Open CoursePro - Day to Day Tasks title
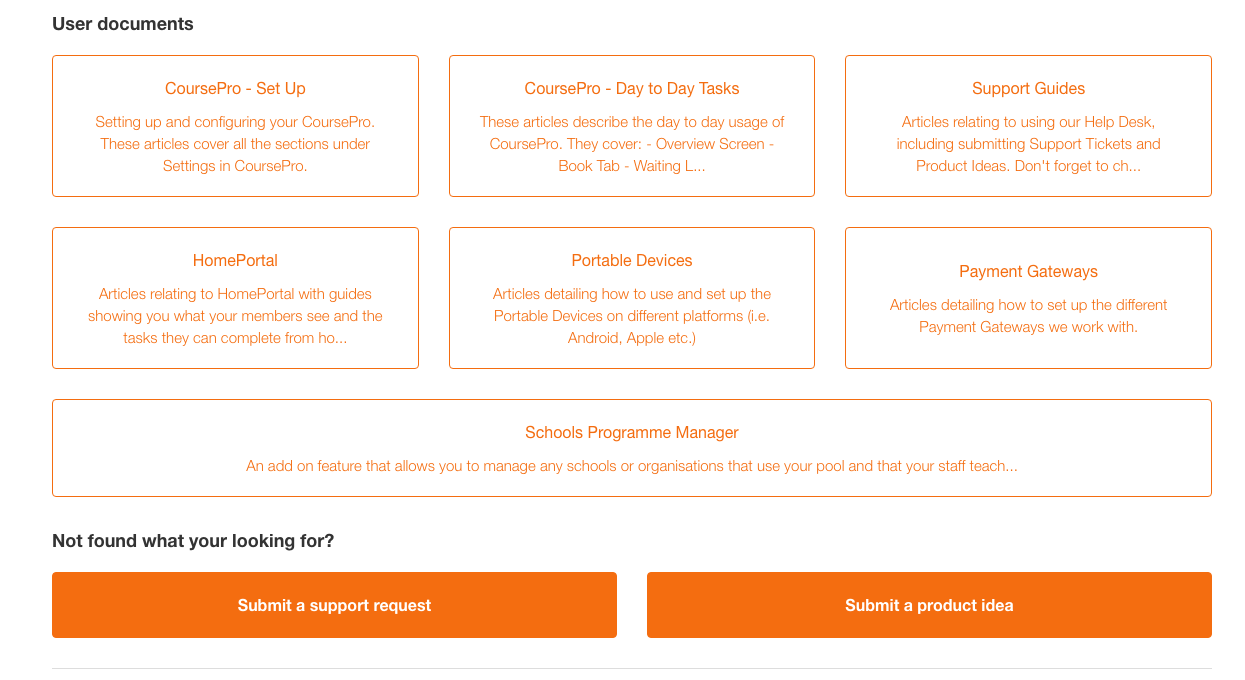Image resolution: width=1245 pixels, height=680 pixels. [x=631, y=89]
